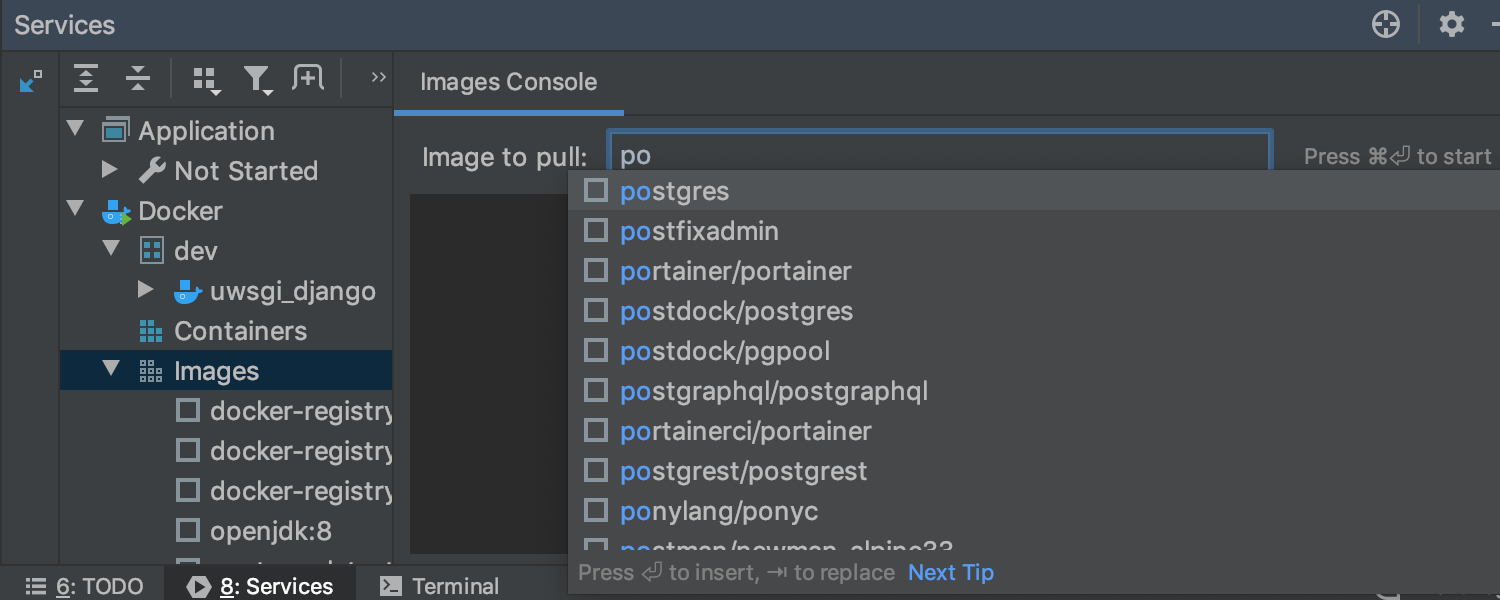1500x600 pixels.
Task: Collapse the Docker tree node
Action: pos(75,210)
